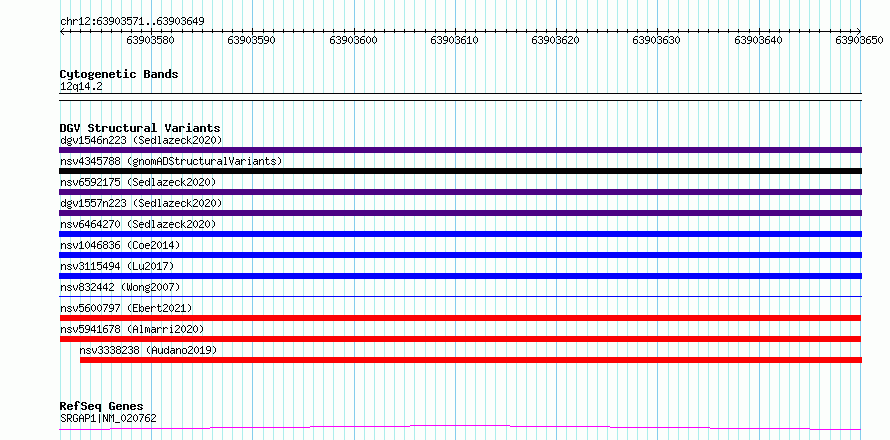This screenshot has width=890, height=440.
Task: Open the SRGAP1|NM_020762 gene label
Action: pyautogui.click(x=108, y=418)
